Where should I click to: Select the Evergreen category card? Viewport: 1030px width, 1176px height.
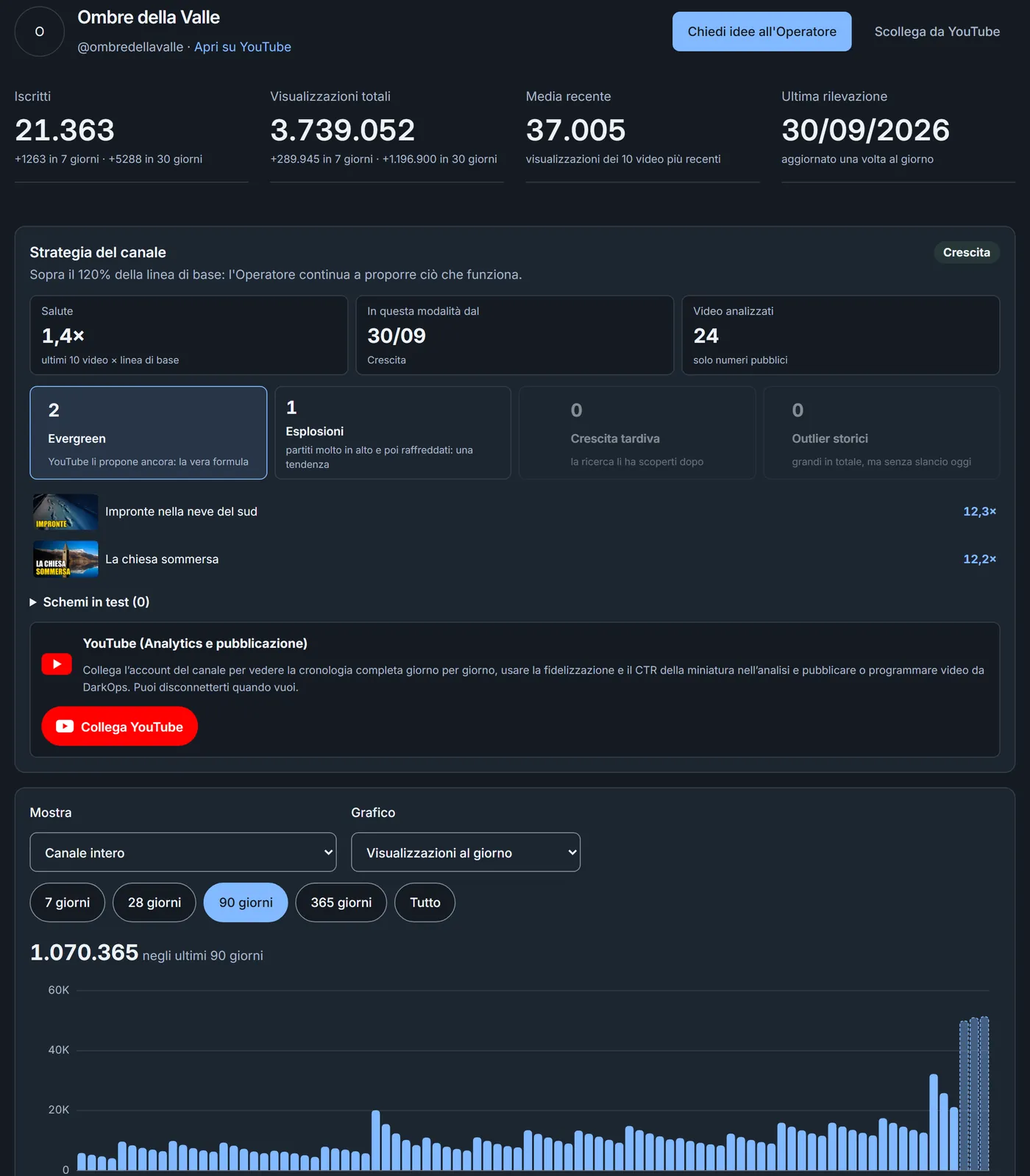149,433
